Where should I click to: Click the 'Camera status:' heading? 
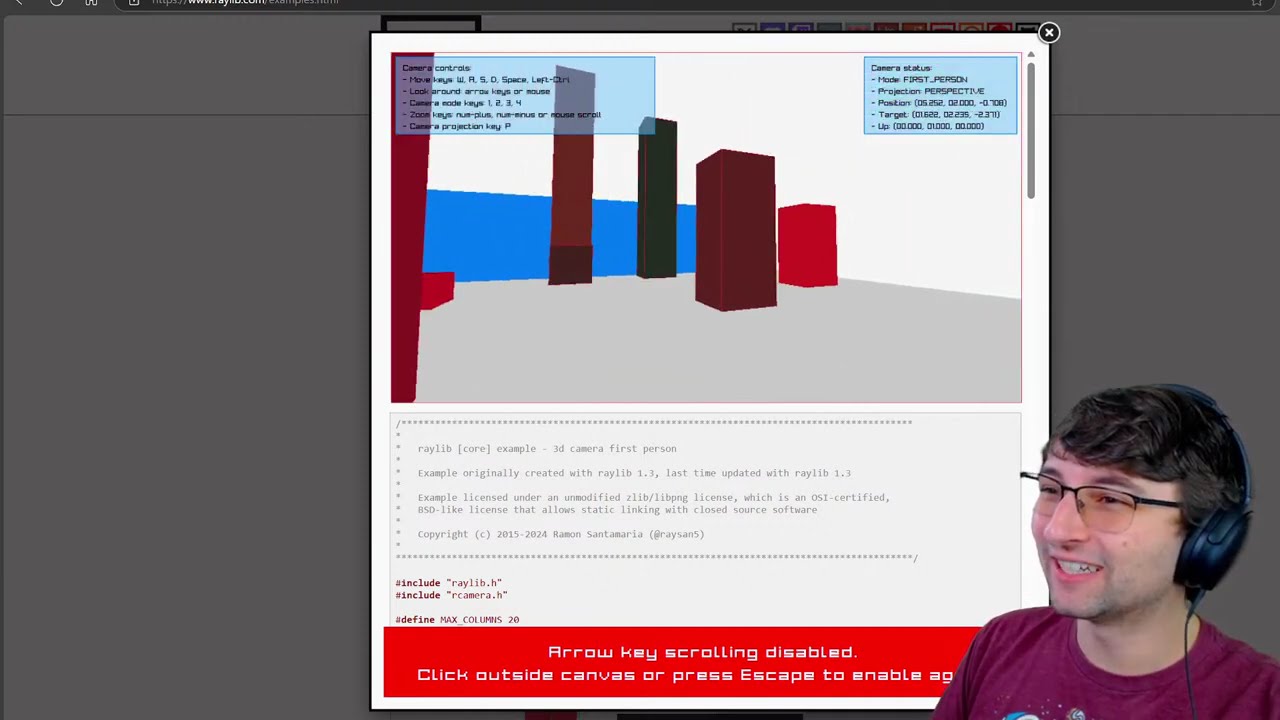[901, 68]
